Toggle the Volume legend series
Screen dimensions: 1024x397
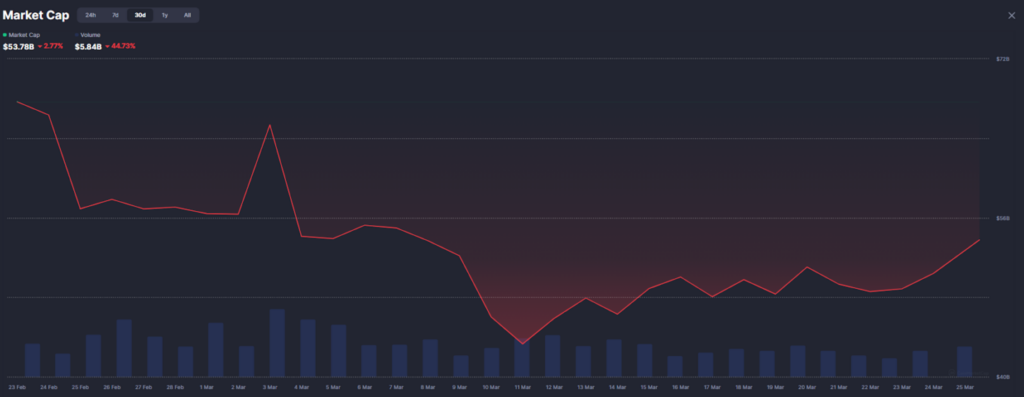88,35
